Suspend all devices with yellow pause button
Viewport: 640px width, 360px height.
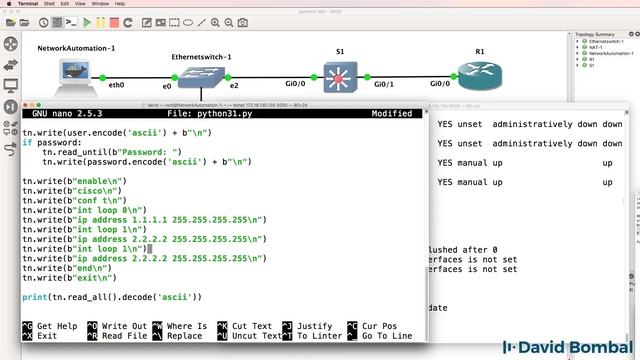click(x=100, y=23)
